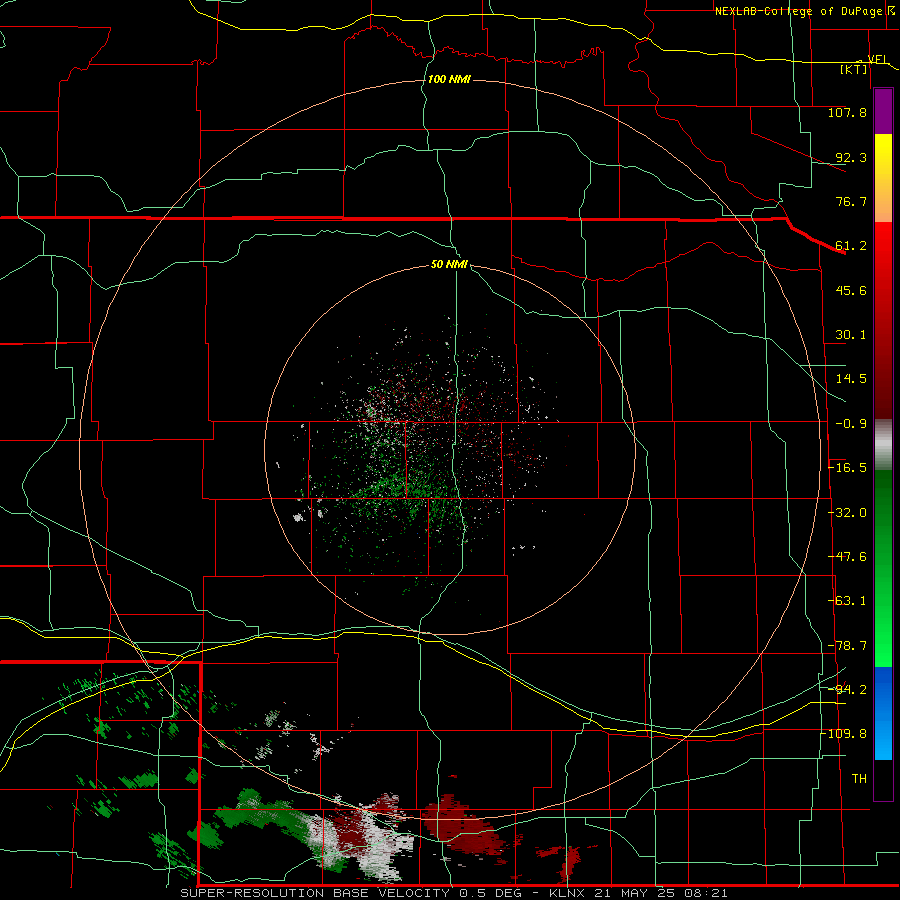The width and height of the screenshot is (900, 900).
Task: Click the 14.5 velocity scale value
Action: [851, 379]
